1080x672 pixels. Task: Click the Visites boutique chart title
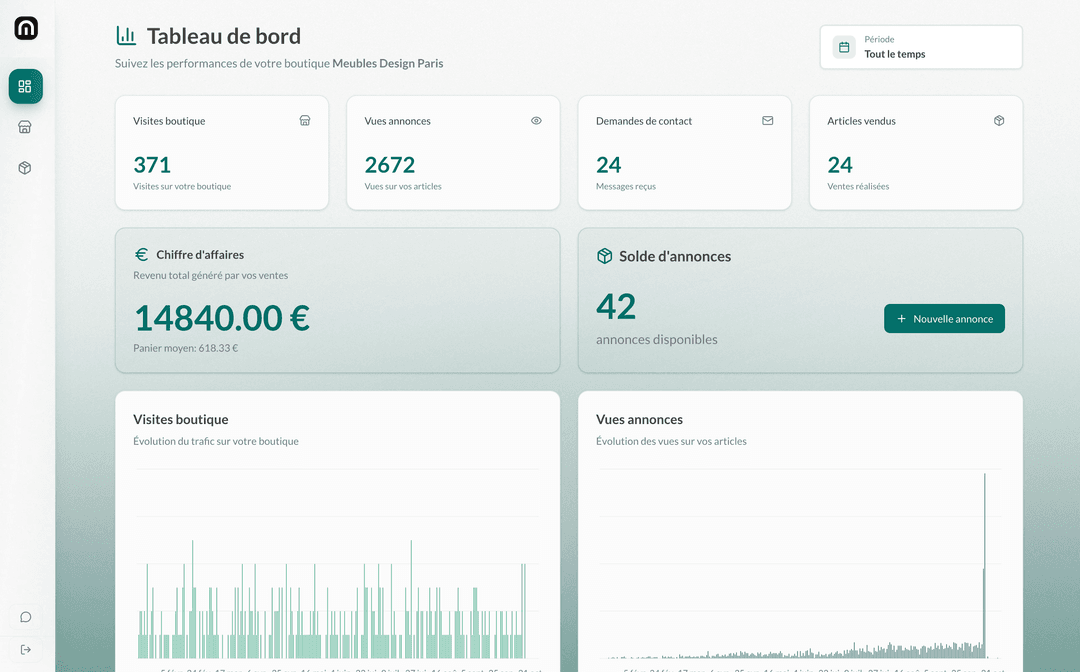(181, 420)
